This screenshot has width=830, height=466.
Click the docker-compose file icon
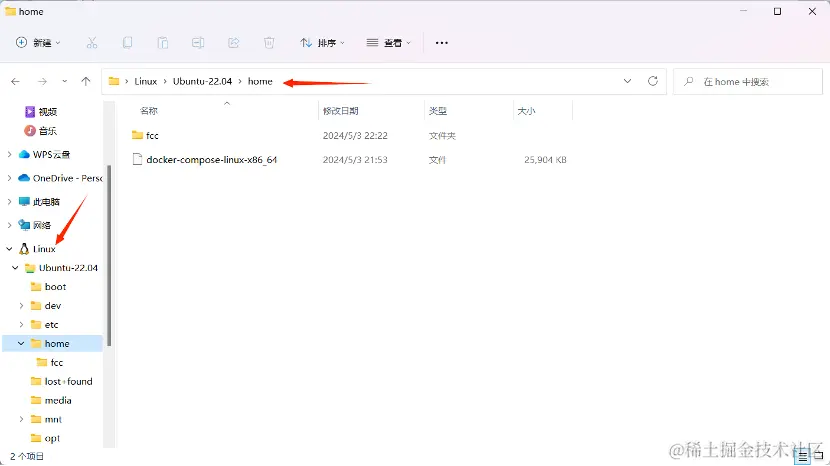pos(137,159)
